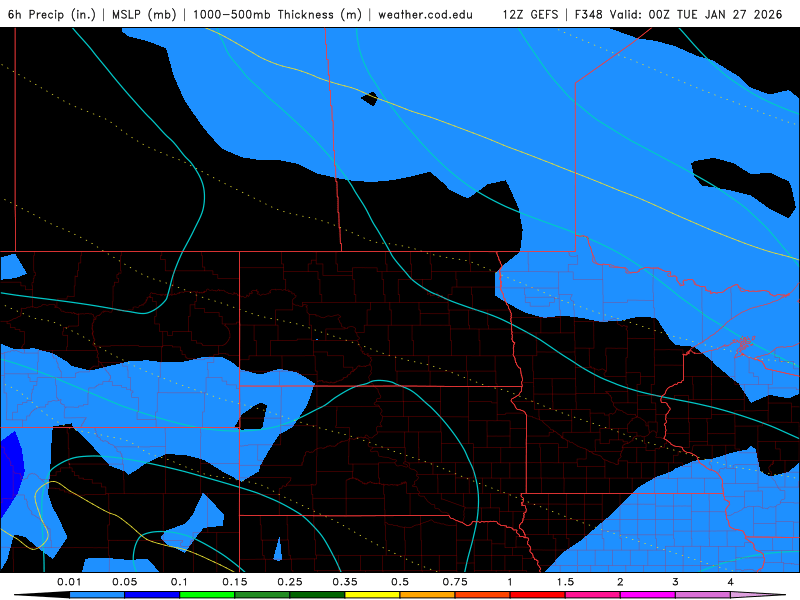The height and width of the screenshot is (600, 800).
Task: Click the 'F348' forecast hour text
Action: pos(589,14)
